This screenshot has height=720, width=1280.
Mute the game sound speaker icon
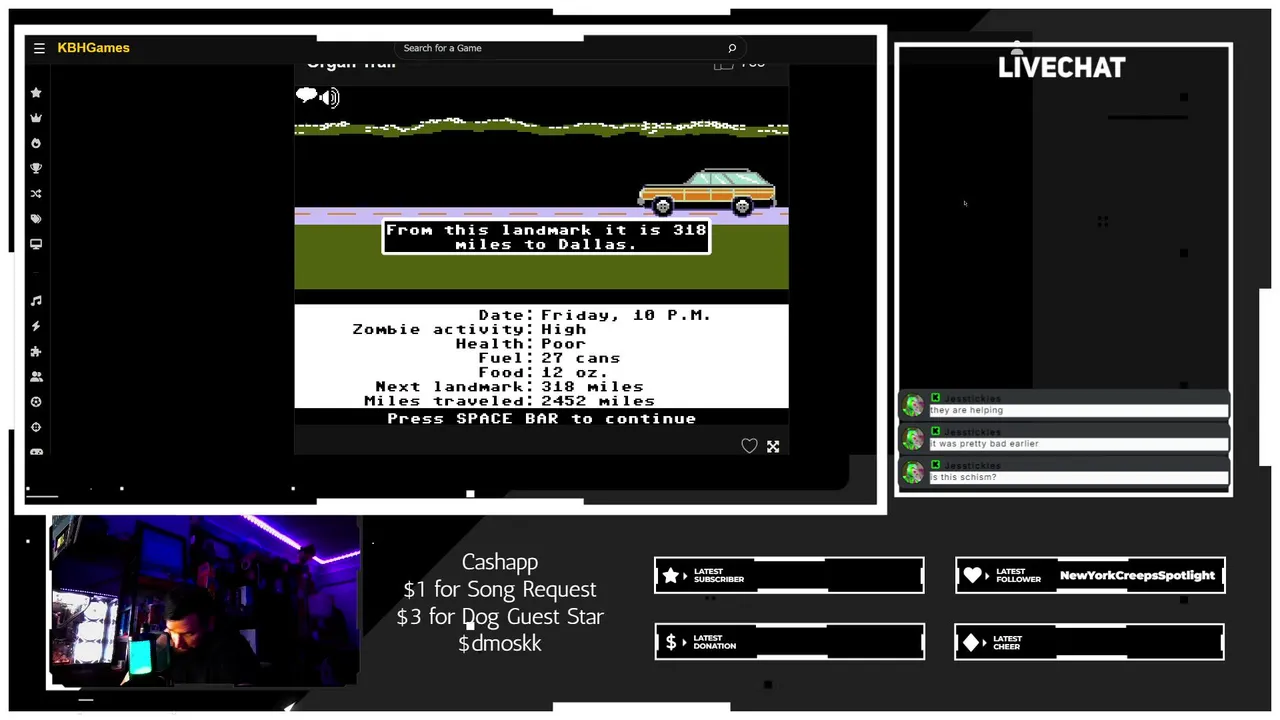[330, 97]
